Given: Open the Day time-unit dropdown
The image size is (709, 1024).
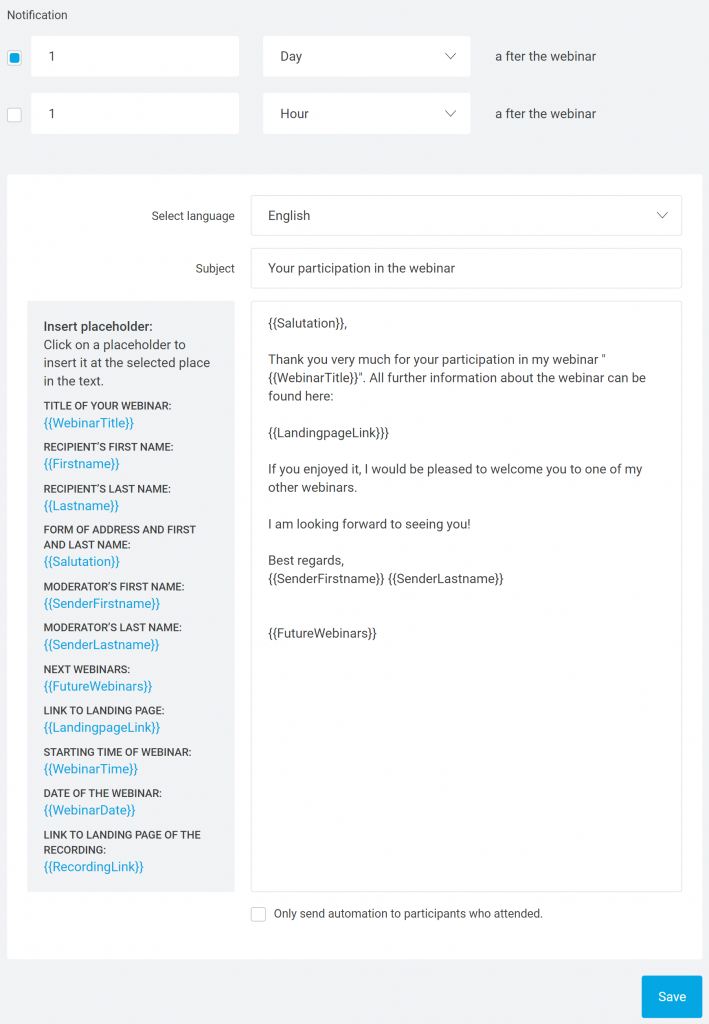Looking at the screenshot, I should pyautogui.click(x=366, y=56).
